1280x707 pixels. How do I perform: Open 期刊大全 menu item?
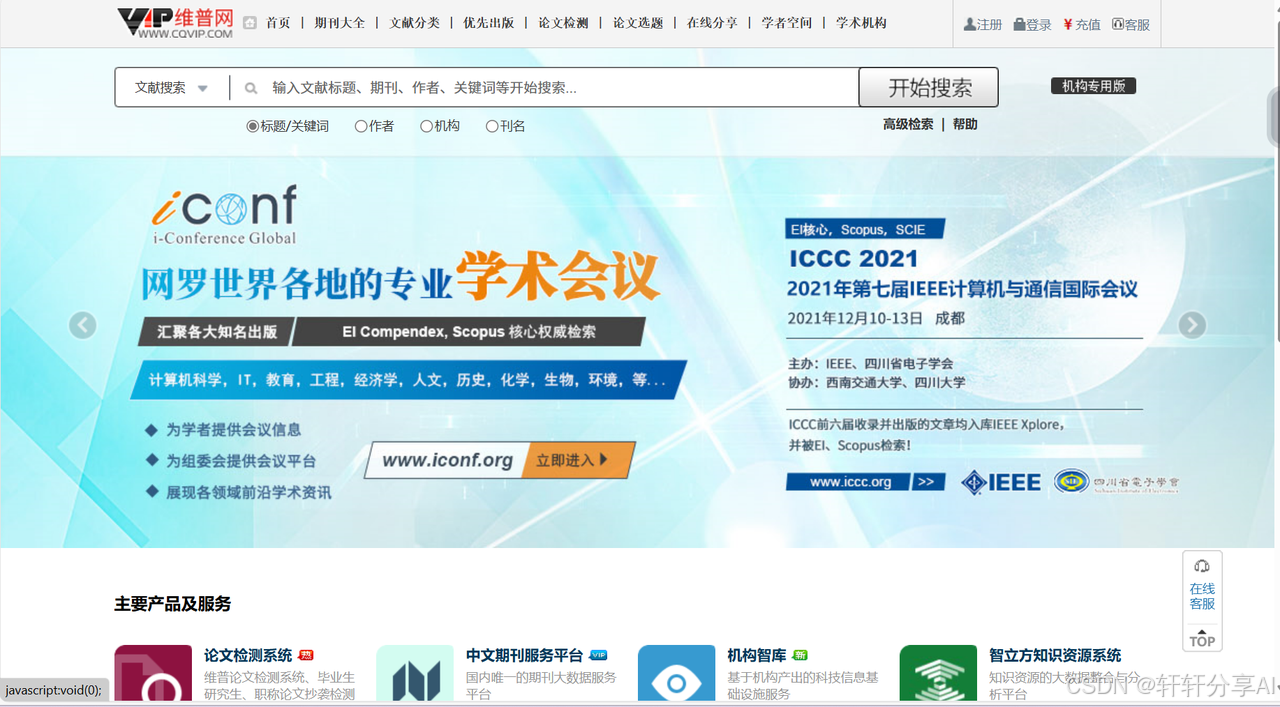click(340, 23)
